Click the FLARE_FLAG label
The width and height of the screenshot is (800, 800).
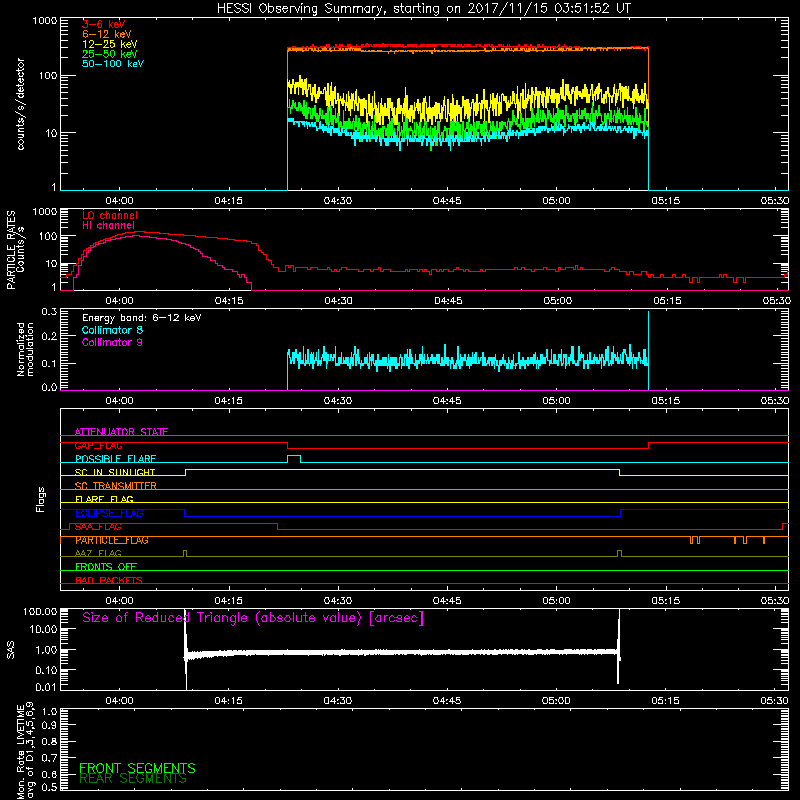[x=104, y=499]
